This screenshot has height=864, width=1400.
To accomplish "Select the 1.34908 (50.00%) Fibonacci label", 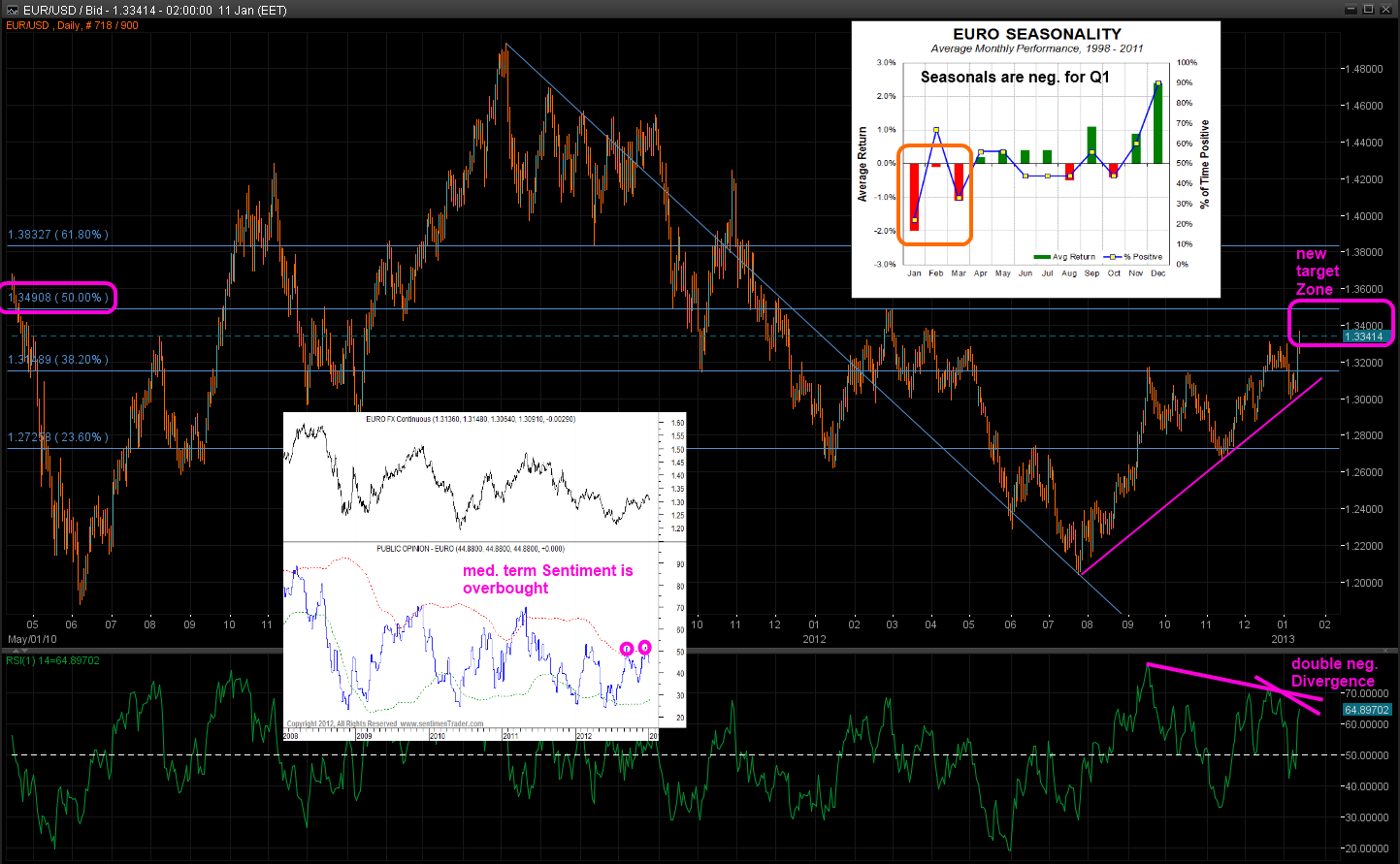I will 58,298.
